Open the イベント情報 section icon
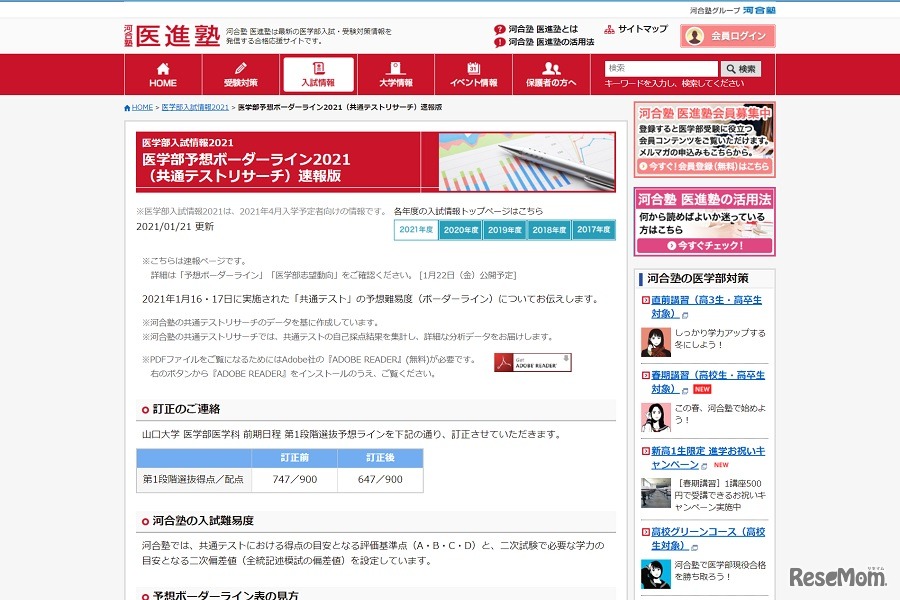The height and width of the screenshot is (600, 900). pyautogui.click(x=471, y=74)
